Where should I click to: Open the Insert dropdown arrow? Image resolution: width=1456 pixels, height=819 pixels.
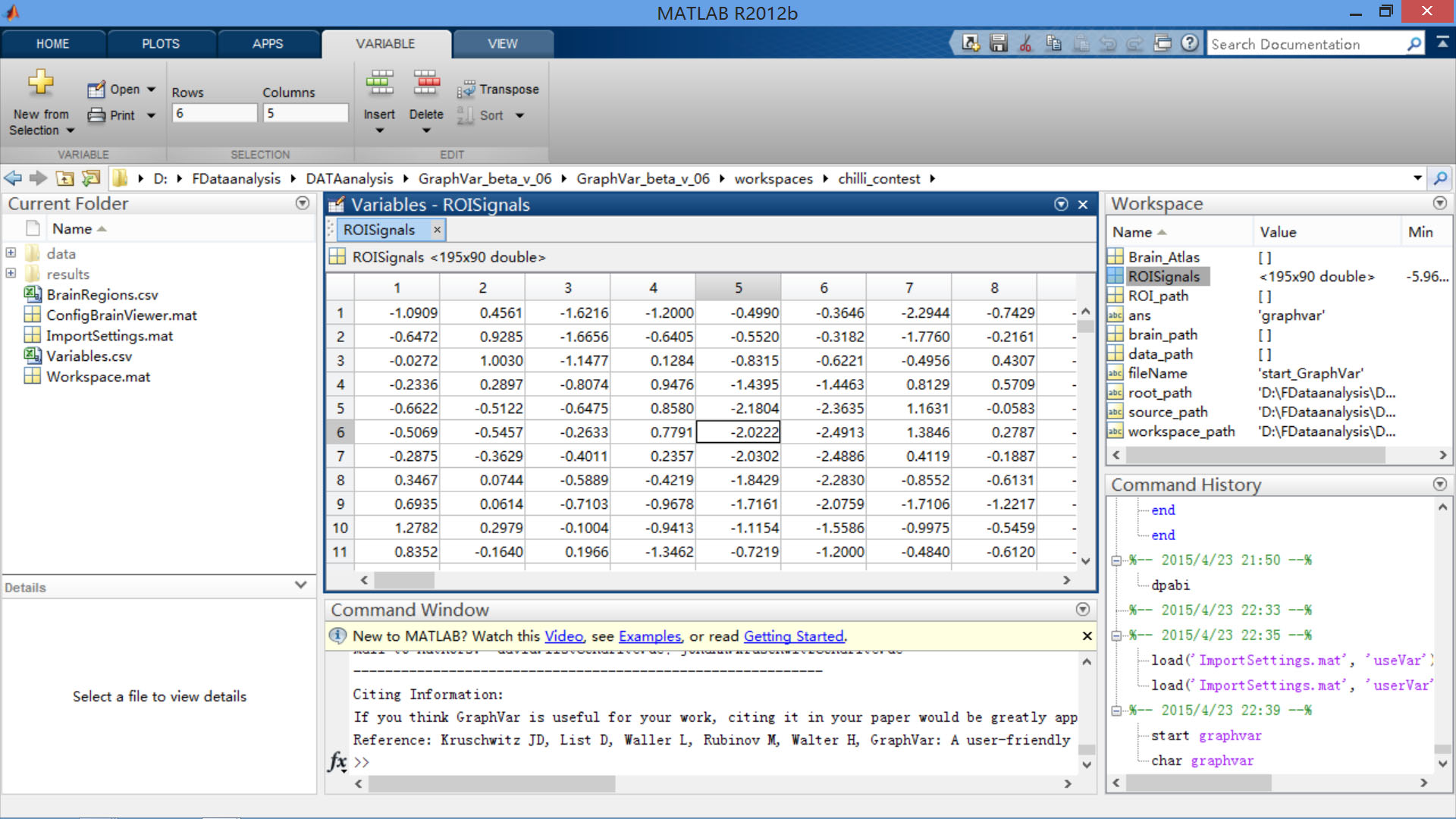click(379, 130)
